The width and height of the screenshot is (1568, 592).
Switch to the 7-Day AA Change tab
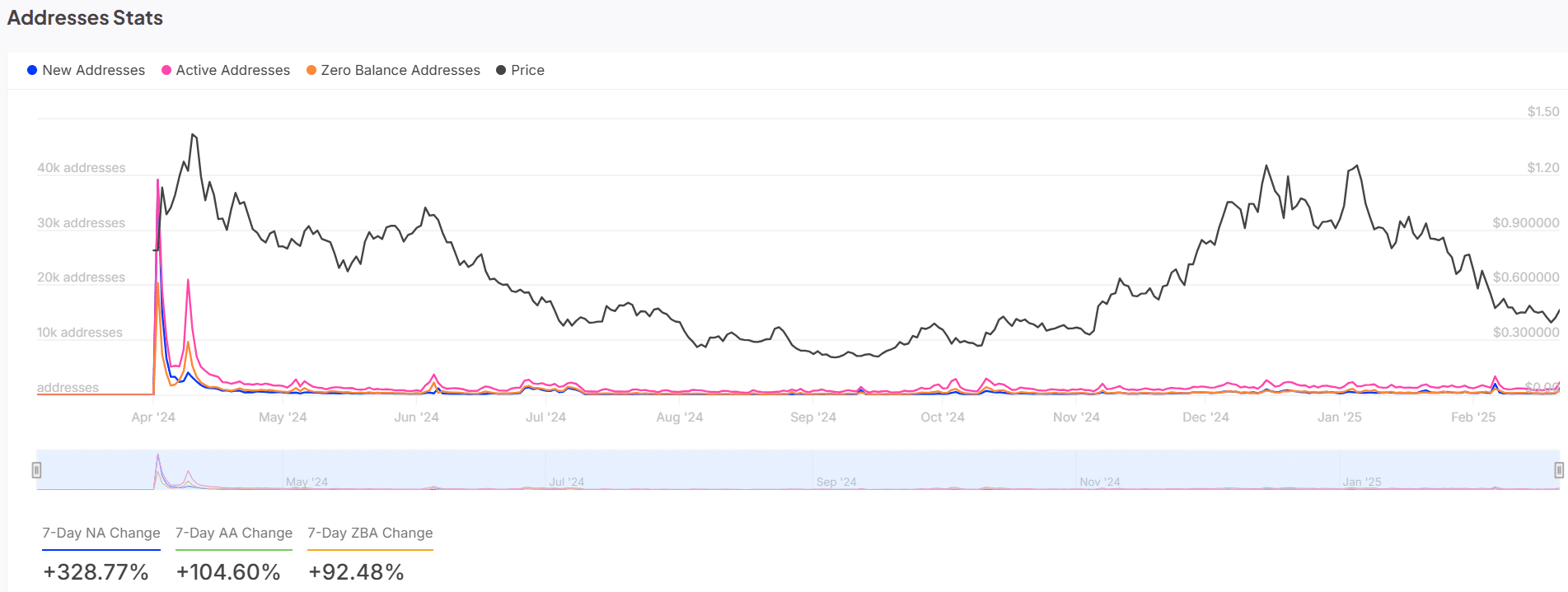click(234, 534)
